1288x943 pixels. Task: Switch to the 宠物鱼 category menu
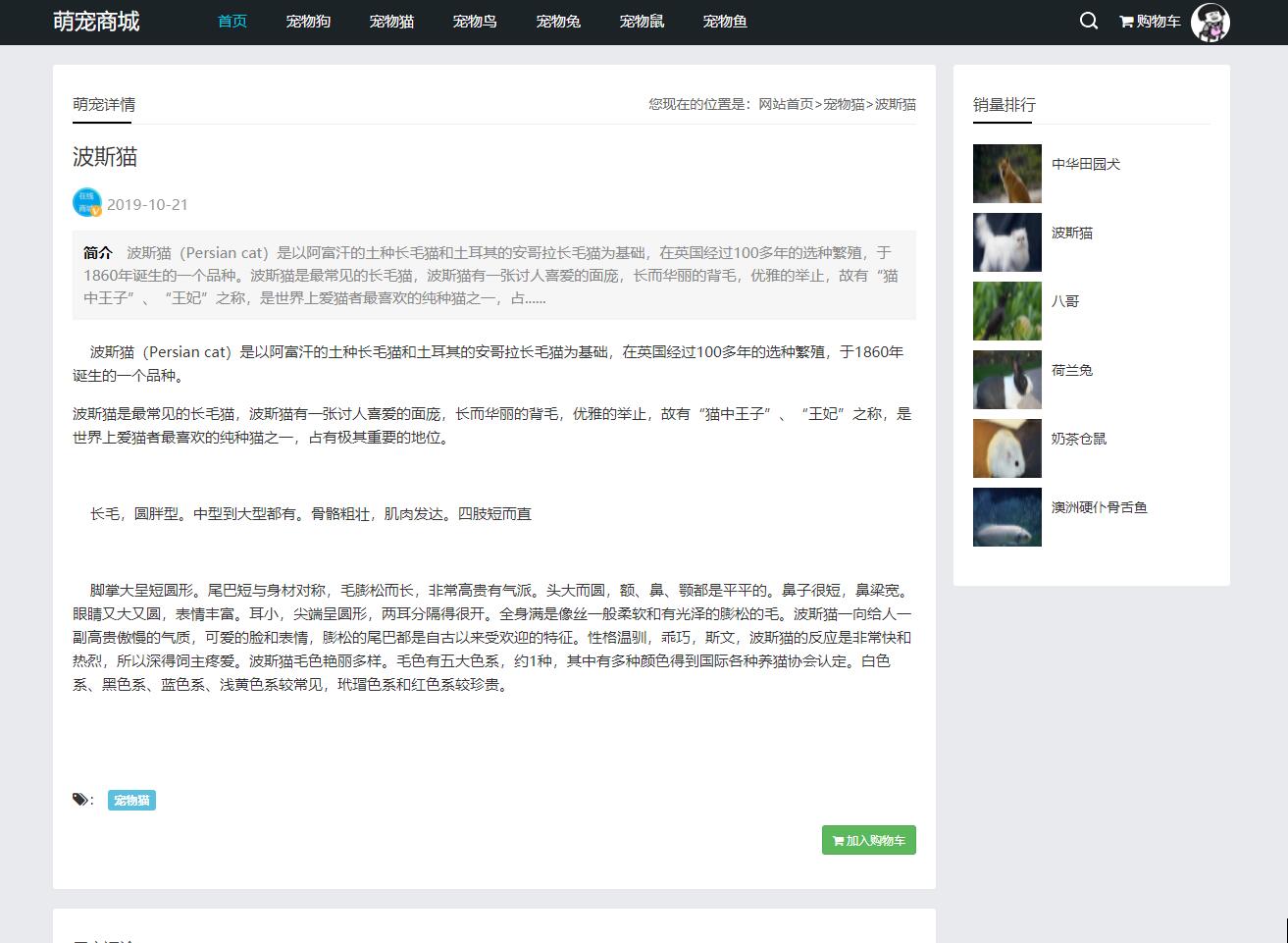pos(725,21)
